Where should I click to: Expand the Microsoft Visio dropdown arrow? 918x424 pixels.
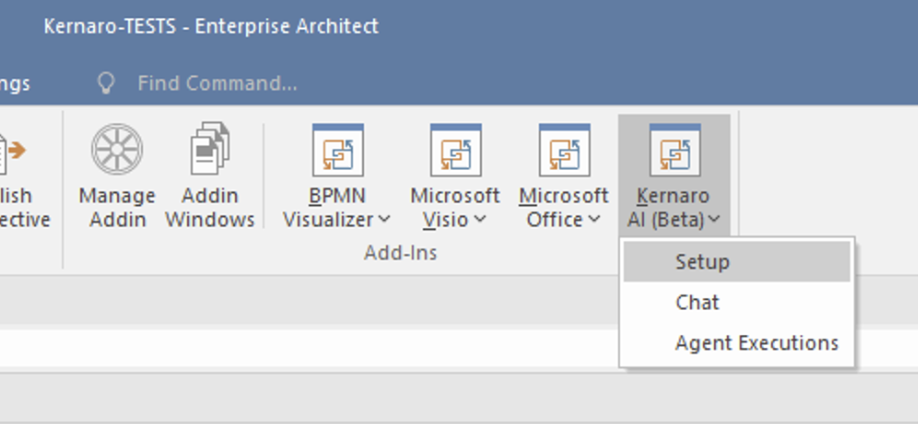[x=479, y=220]
